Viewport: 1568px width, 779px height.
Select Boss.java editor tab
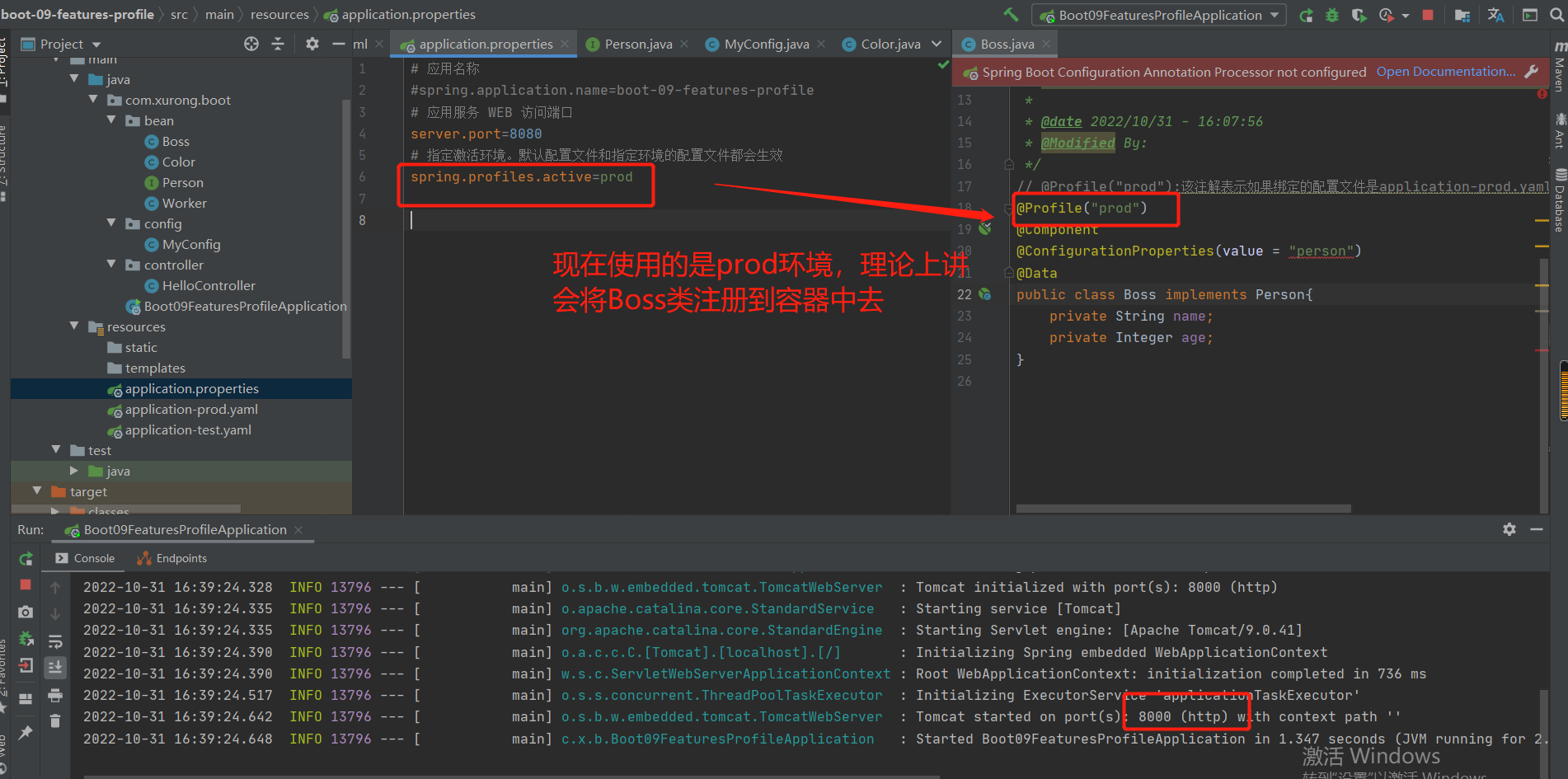tap(1007, 44)
